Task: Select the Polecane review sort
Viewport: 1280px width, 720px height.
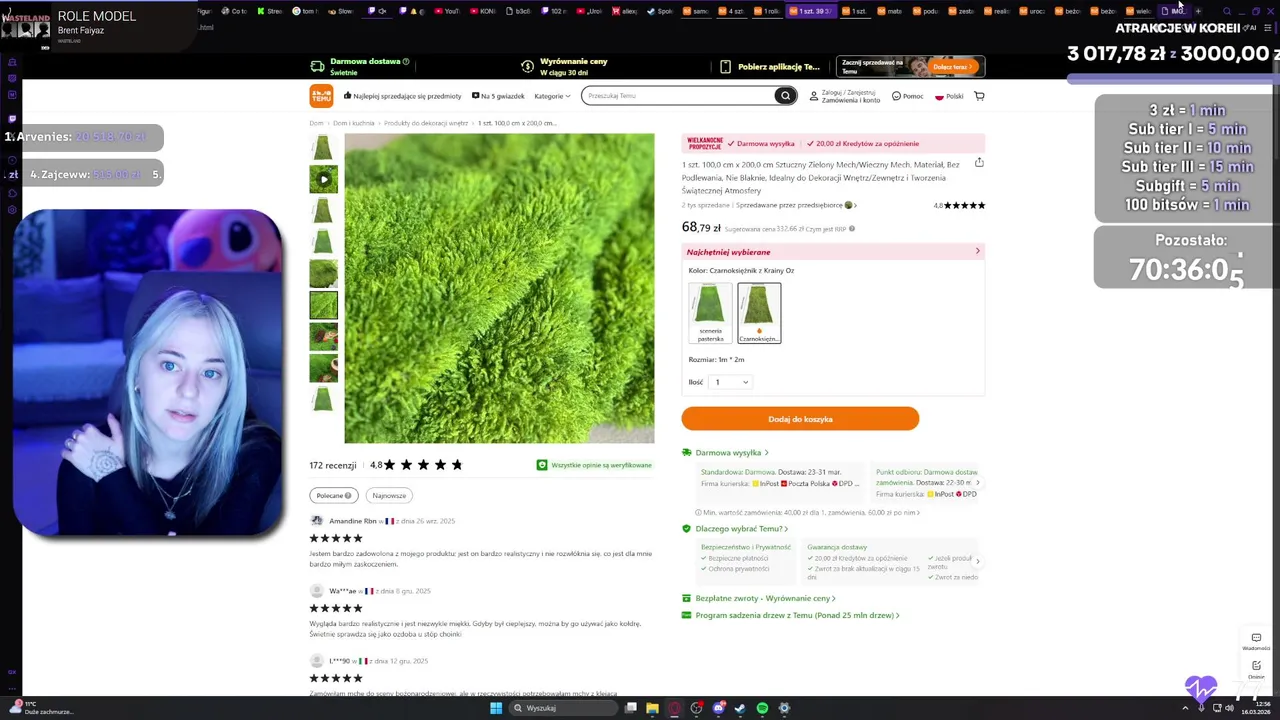Action: coord(334,495)
